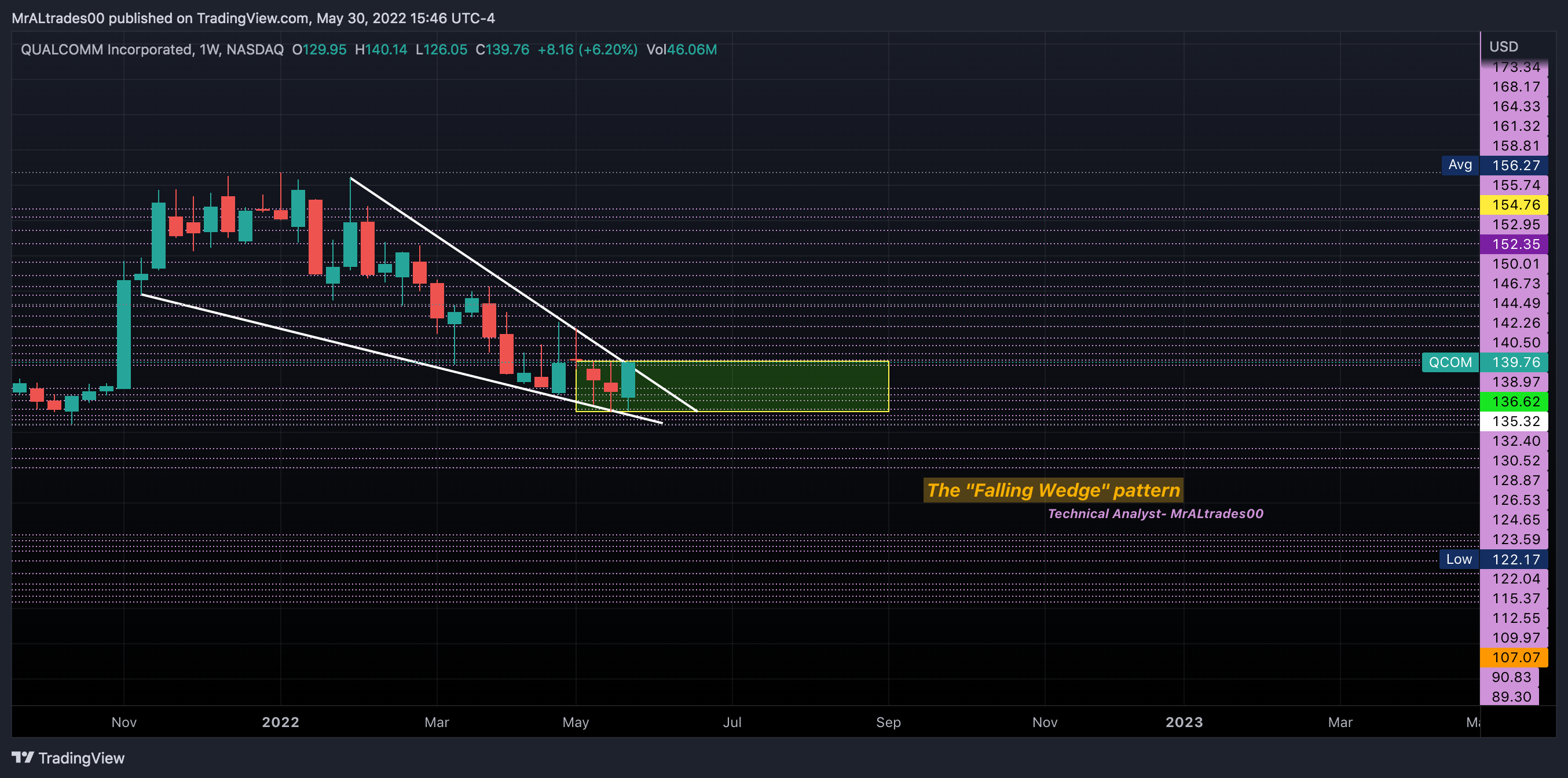The height and width of the screenshot is (778, 1568).
Task: Click the 2022 time axis label
Action: click(280, 722)
